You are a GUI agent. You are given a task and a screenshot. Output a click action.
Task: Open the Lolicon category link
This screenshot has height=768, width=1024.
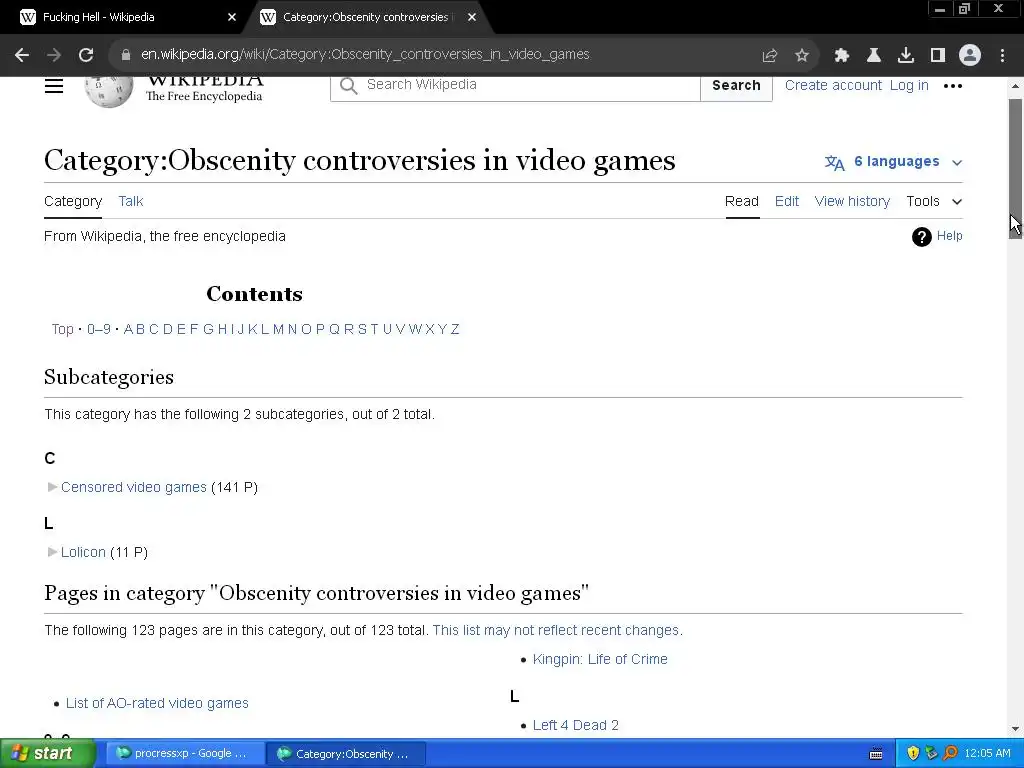(83, 552)
